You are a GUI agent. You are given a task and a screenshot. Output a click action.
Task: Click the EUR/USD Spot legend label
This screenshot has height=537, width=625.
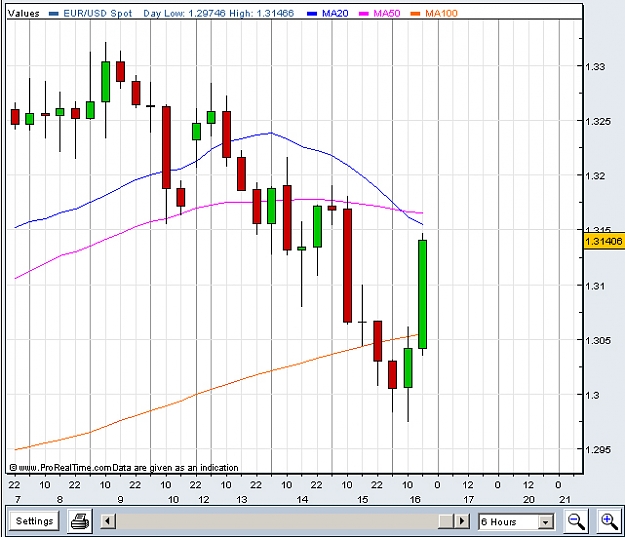(98, 13)
